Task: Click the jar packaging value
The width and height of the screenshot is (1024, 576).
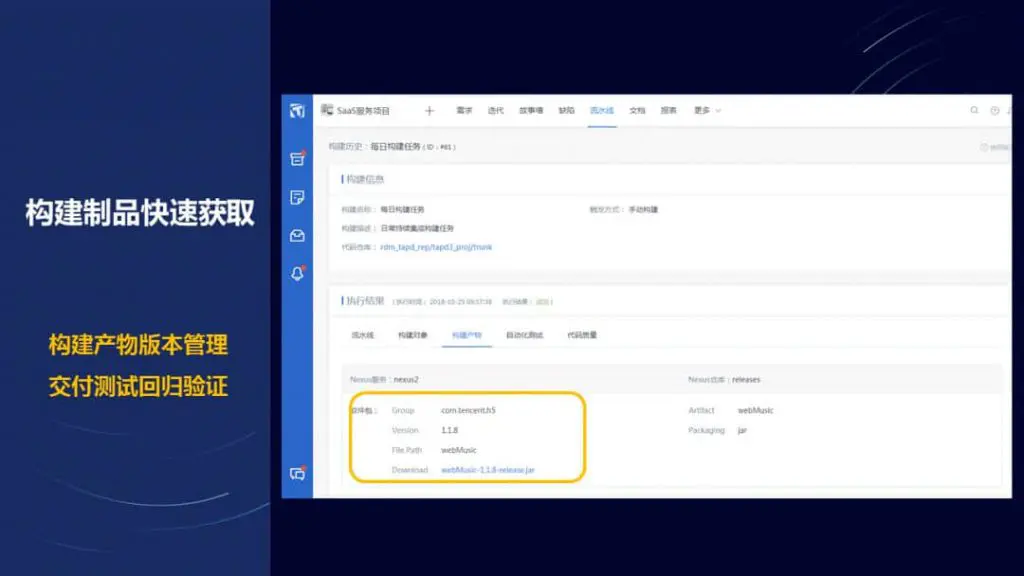Action: point(742,430)
